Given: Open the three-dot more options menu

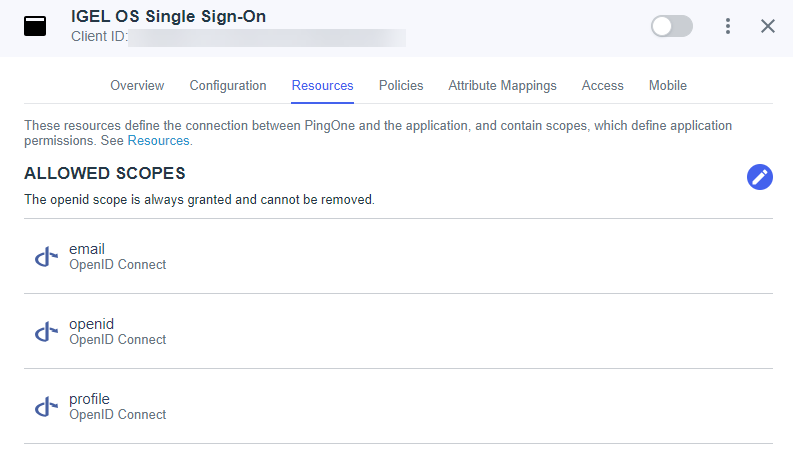Looking at the screenshot, I should coord(728,27).
